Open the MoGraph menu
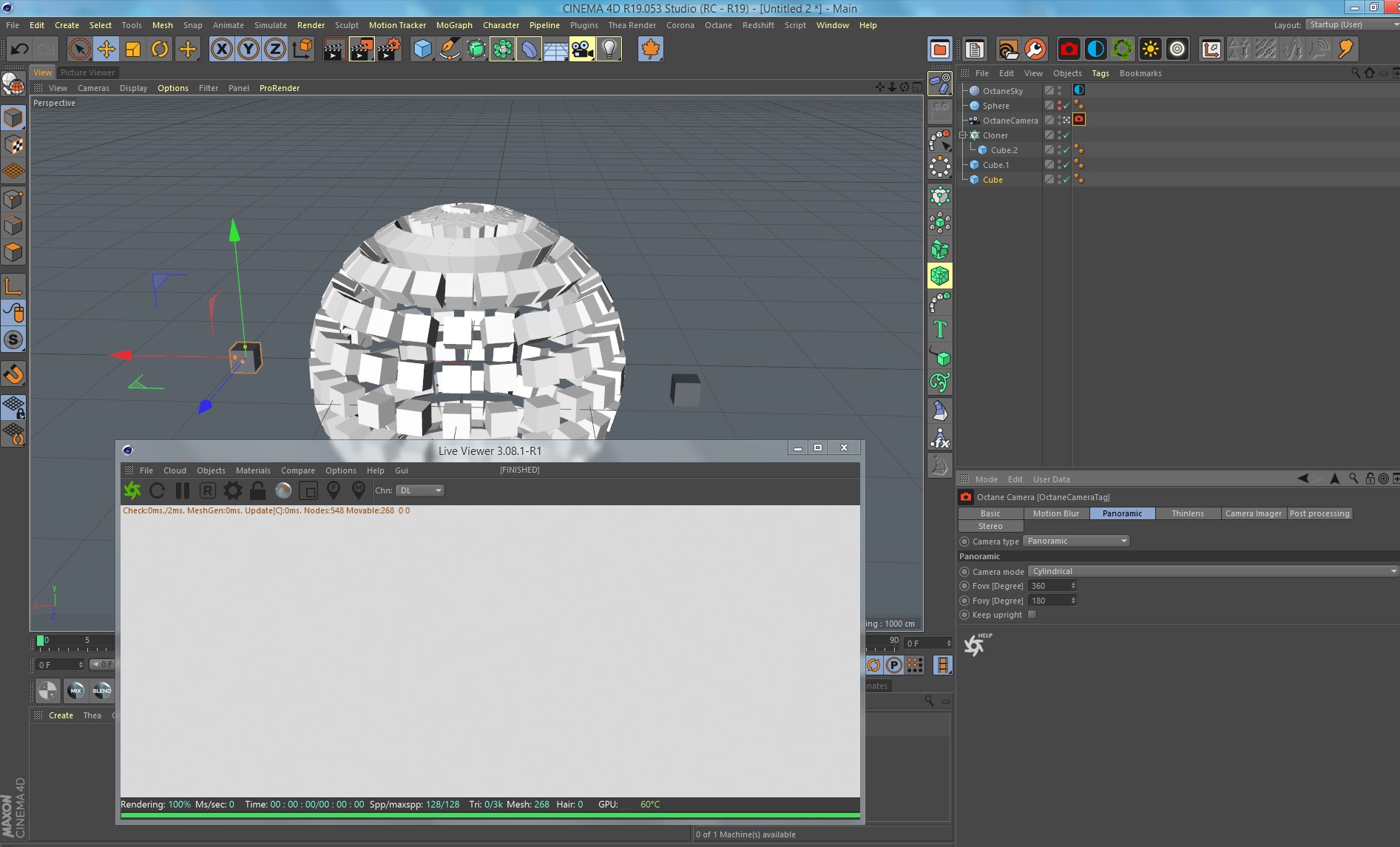The height and width of the screenshot is (847, 1400). (454, 25)
